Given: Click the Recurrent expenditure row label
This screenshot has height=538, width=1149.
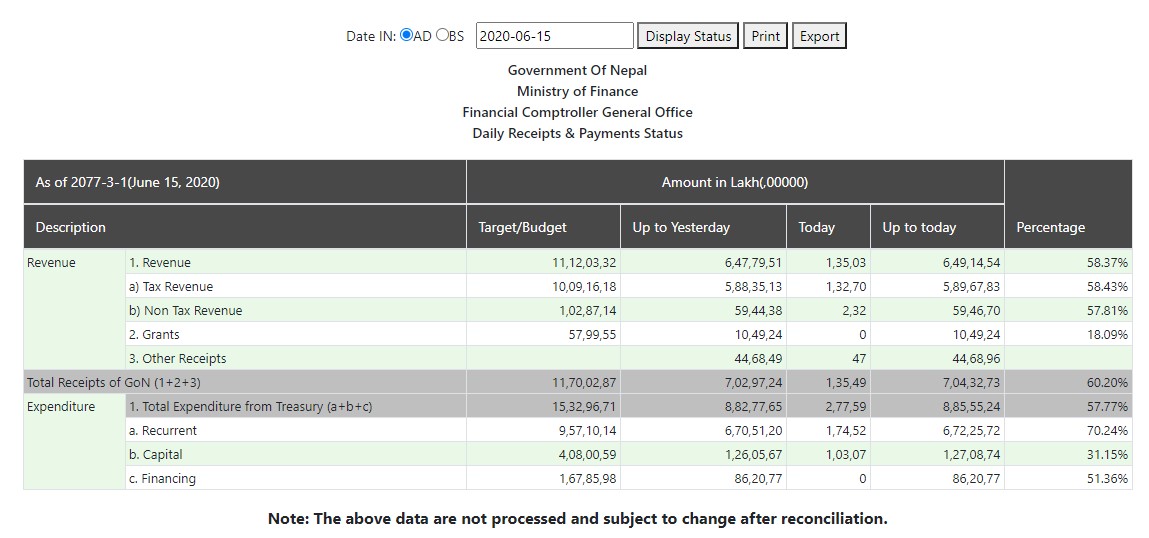Looking at the screenshot, I should pos(163,431).
